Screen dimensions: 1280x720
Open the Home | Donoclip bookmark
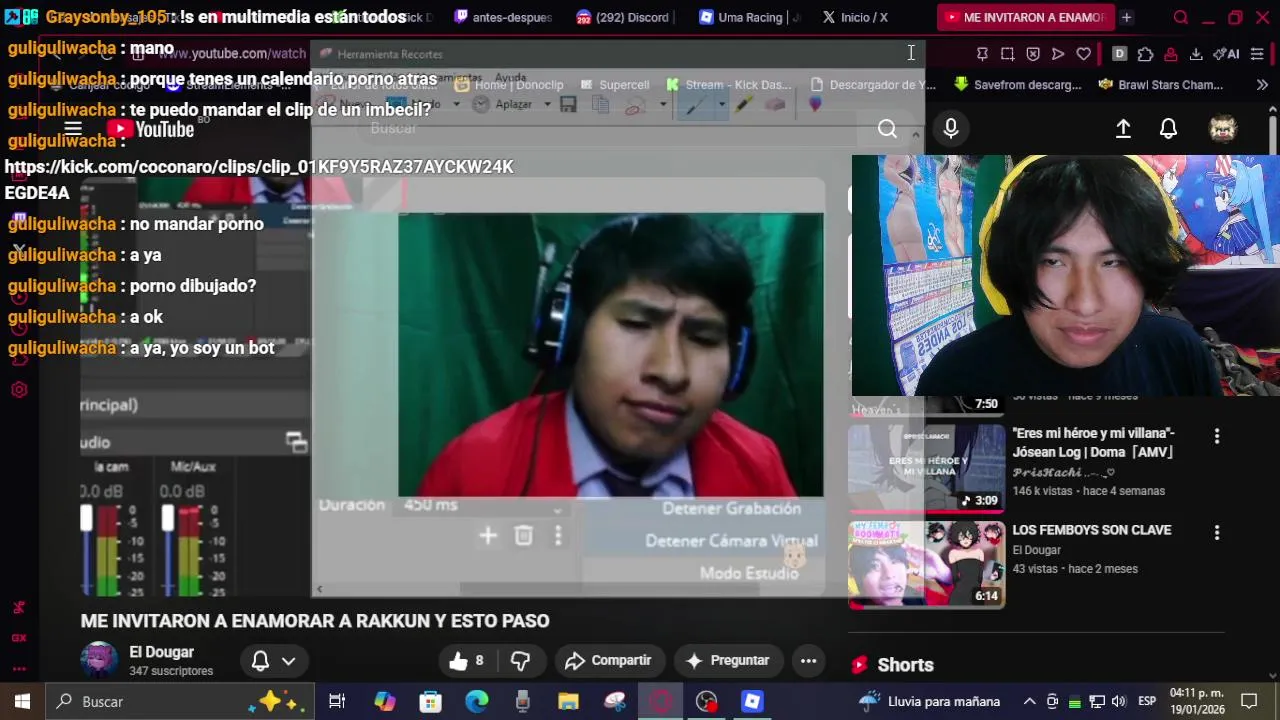point(509,85)
